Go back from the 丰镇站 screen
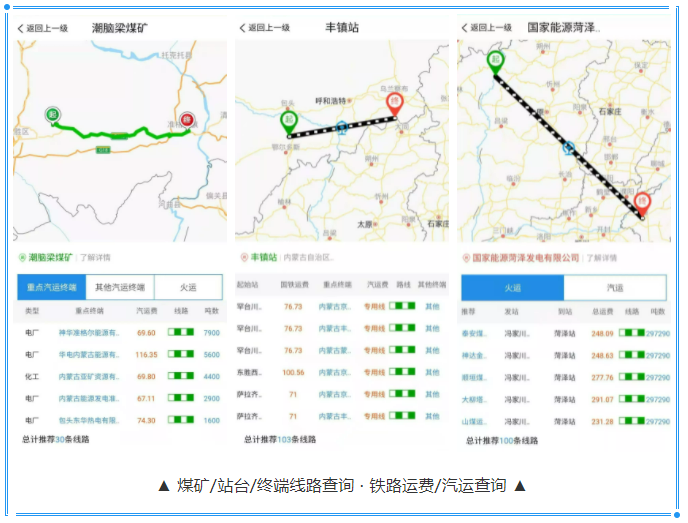 243,28
